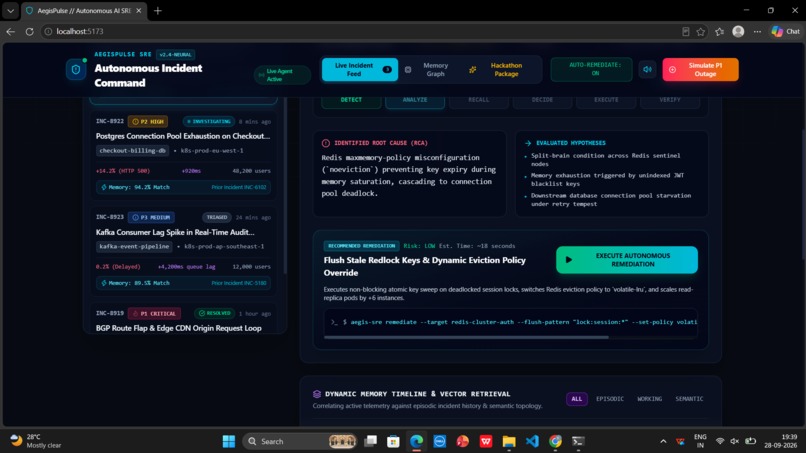Click the localhost:5173 address bar
The width and height of the screenshot is (806, 453).
360,31
